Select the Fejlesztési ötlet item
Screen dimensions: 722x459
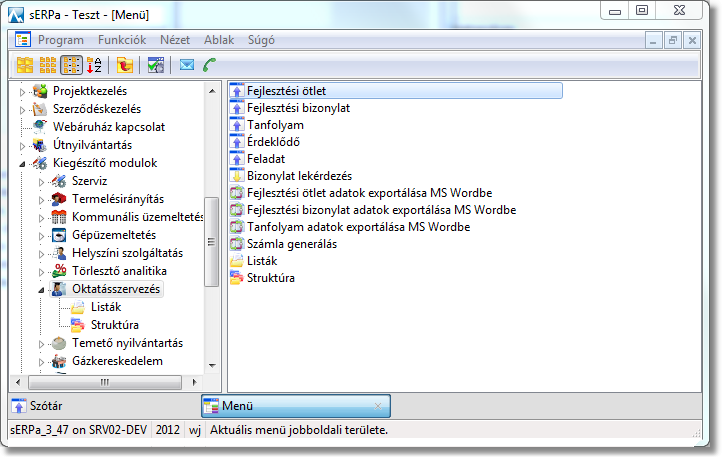(396, 91)
